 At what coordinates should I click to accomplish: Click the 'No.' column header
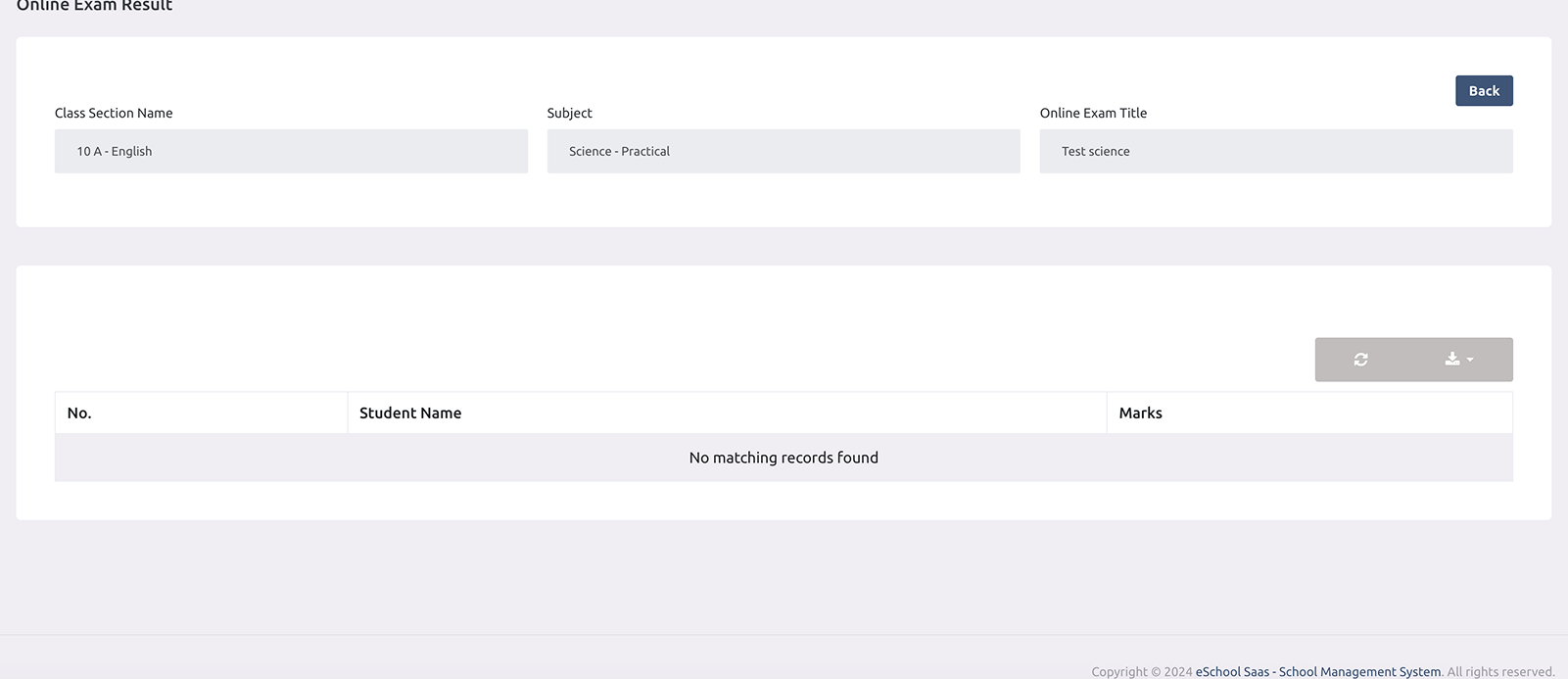79,413
